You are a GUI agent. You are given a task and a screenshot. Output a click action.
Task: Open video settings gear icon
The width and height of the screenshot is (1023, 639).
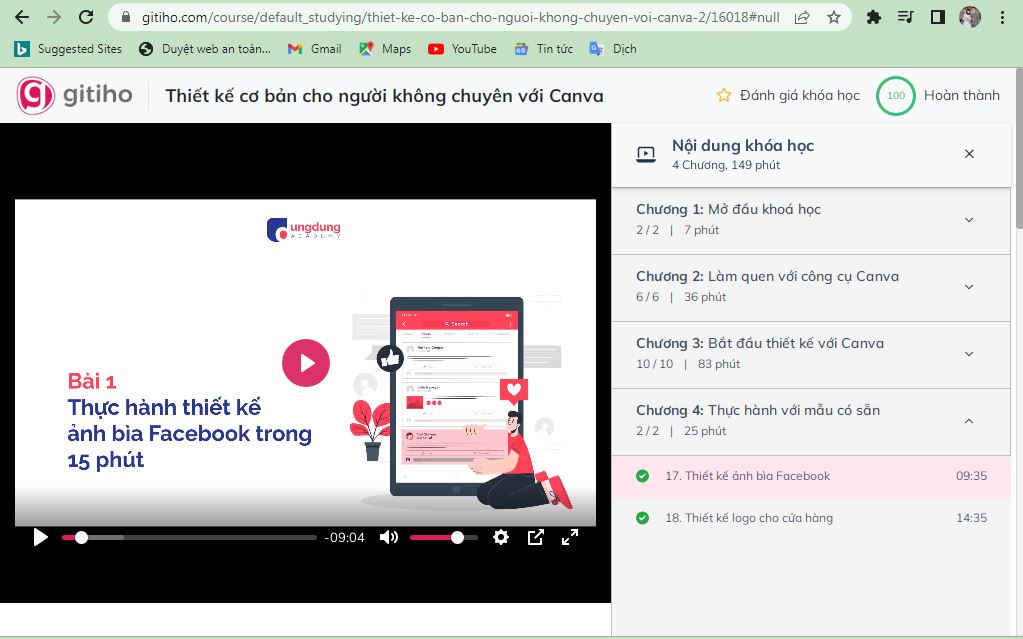[501, 537]
